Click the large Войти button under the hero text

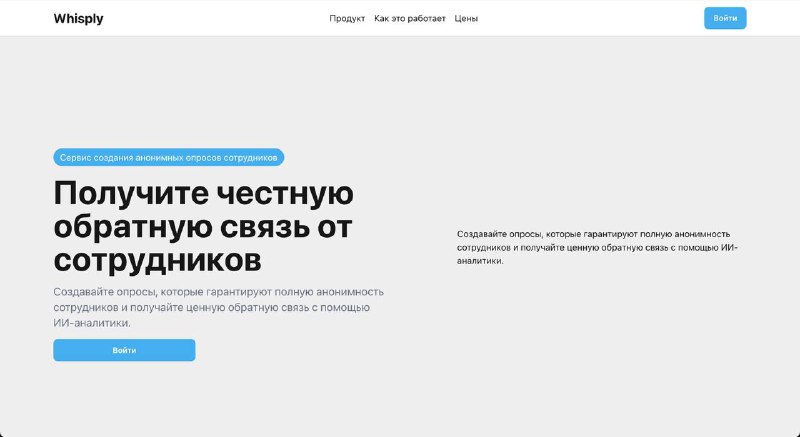[124, 350]
